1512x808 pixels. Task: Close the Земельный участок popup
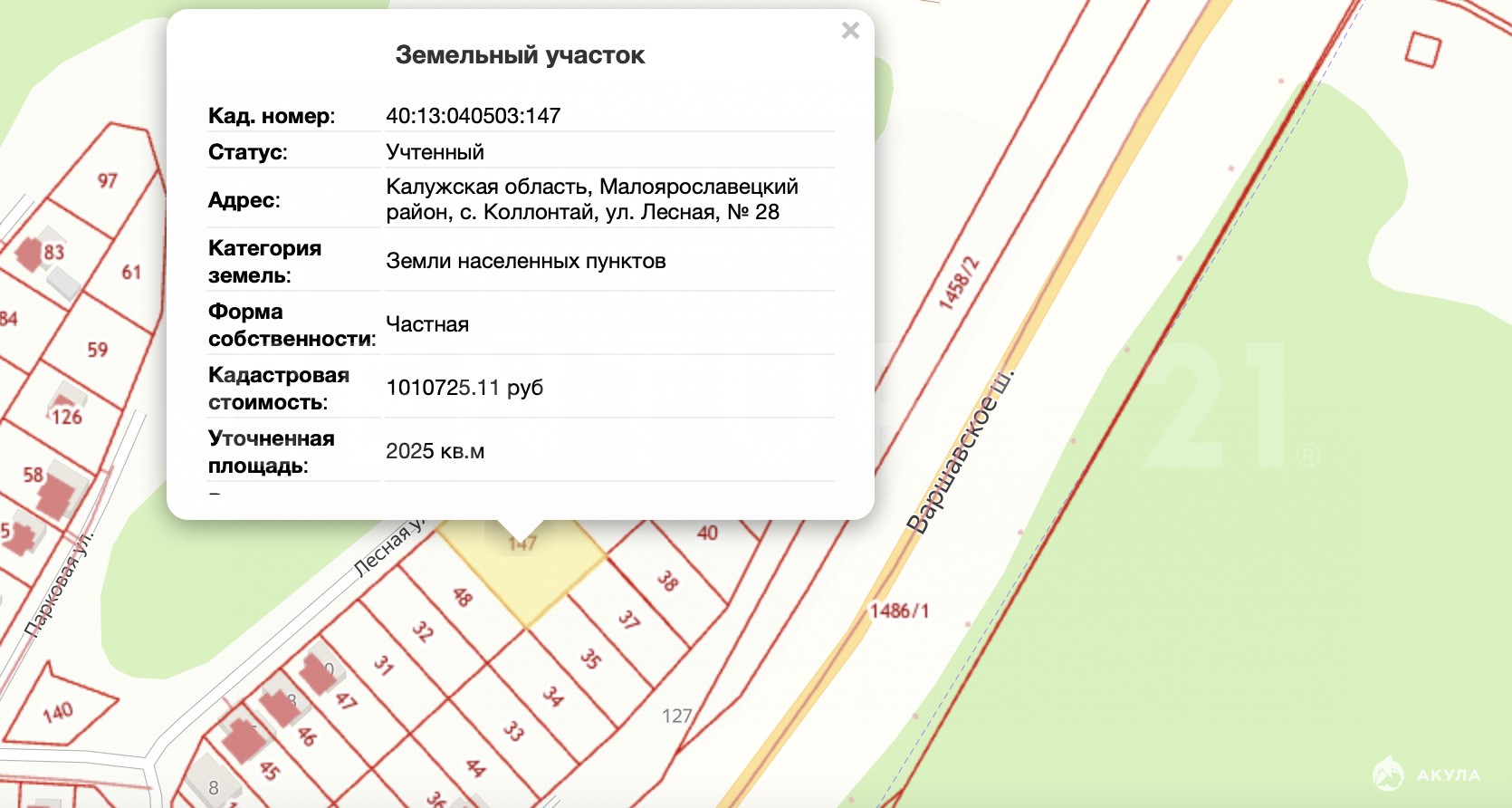pos(850,31)
